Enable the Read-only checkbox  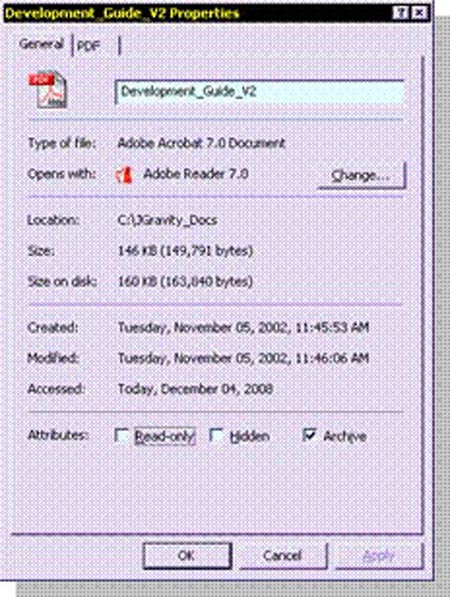click(x=121, y=436)
